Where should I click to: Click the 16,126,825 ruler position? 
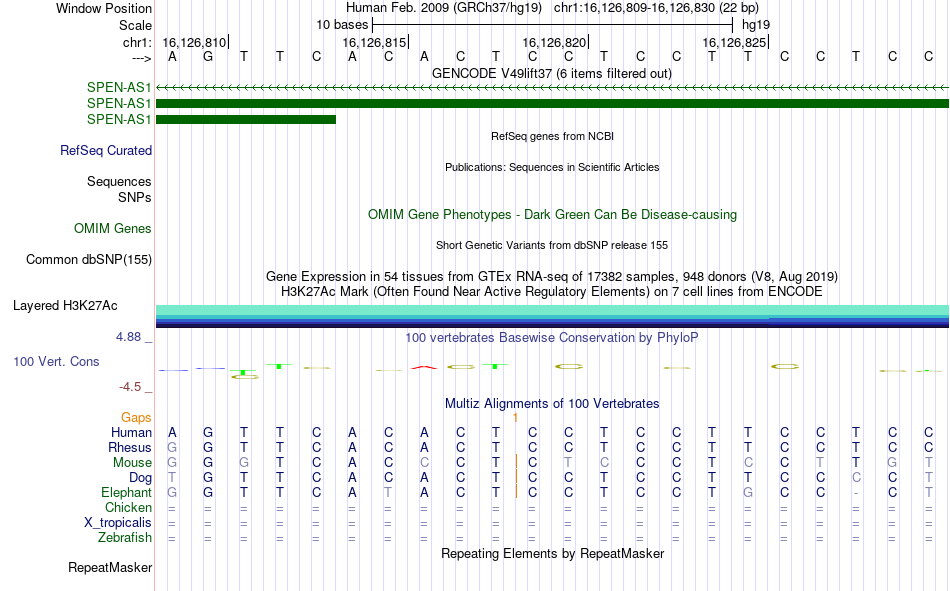point(734,42)
